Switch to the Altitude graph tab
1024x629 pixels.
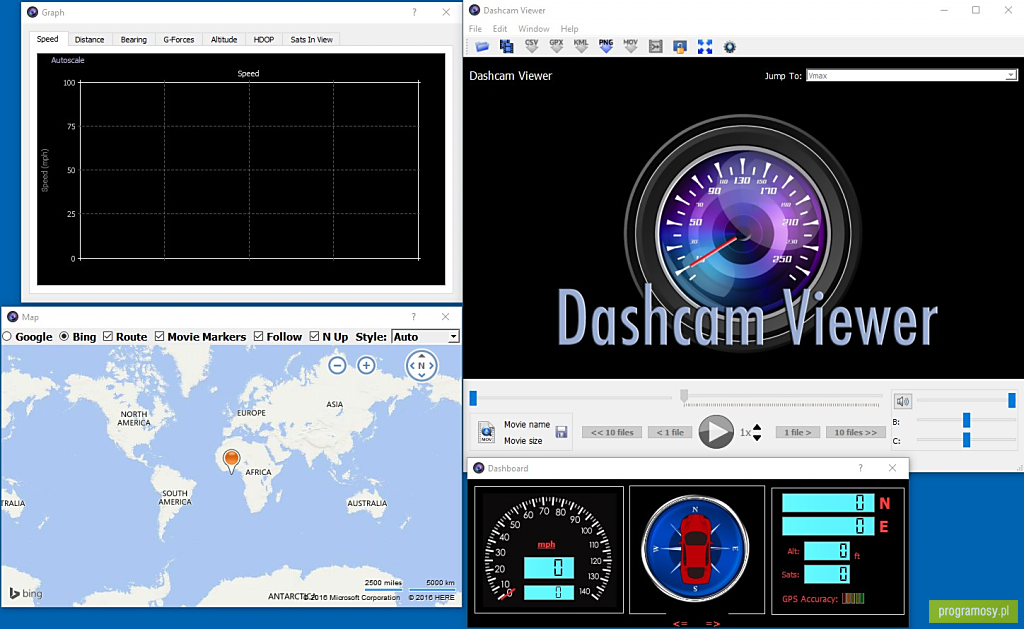point(224,39)
